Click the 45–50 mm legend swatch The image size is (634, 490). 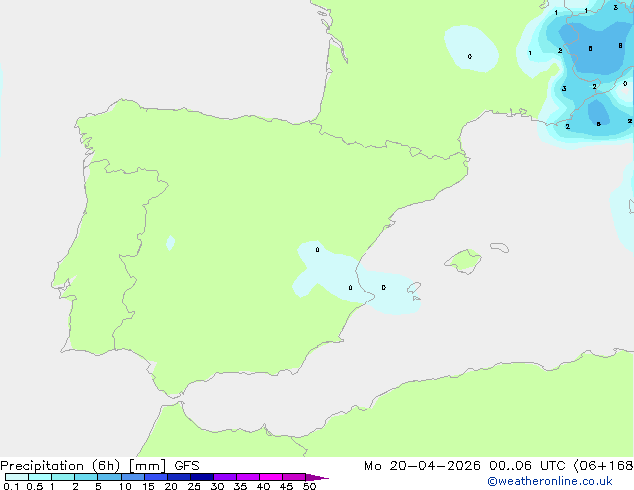[294, 477]
